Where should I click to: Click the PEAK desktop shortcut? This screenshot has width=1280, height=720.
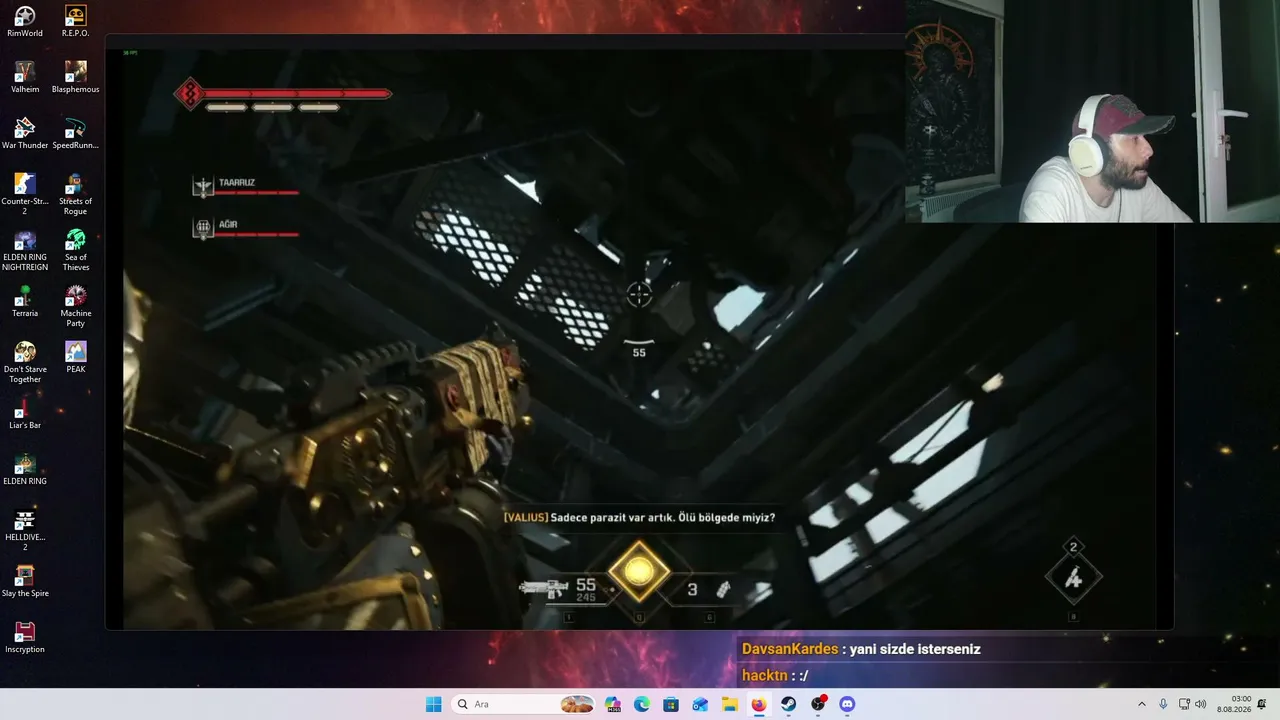[76, 357]
